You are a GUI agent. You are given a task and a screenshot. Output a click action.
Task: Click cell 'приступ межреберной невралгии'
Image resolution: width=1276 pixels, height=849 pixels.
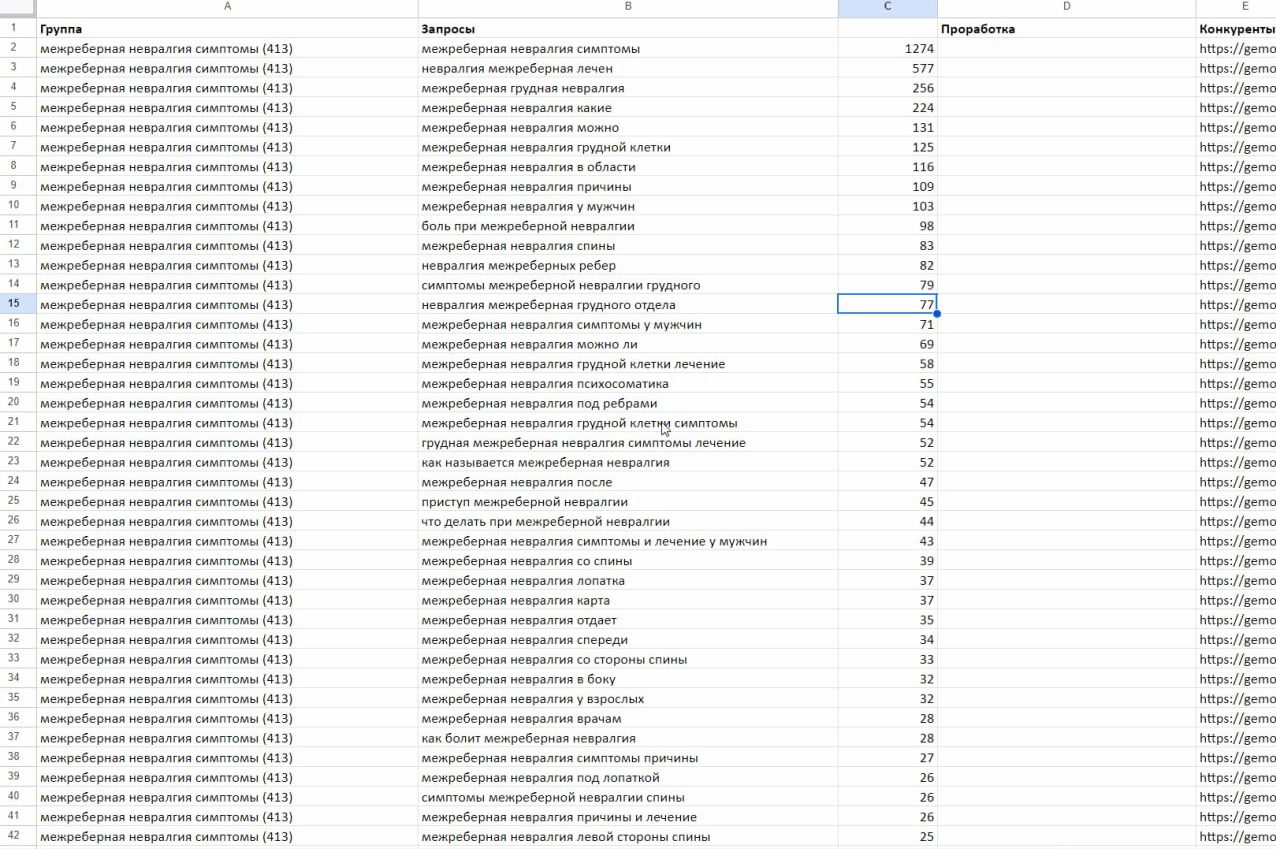pyautogui.click(x=628, y=501)
